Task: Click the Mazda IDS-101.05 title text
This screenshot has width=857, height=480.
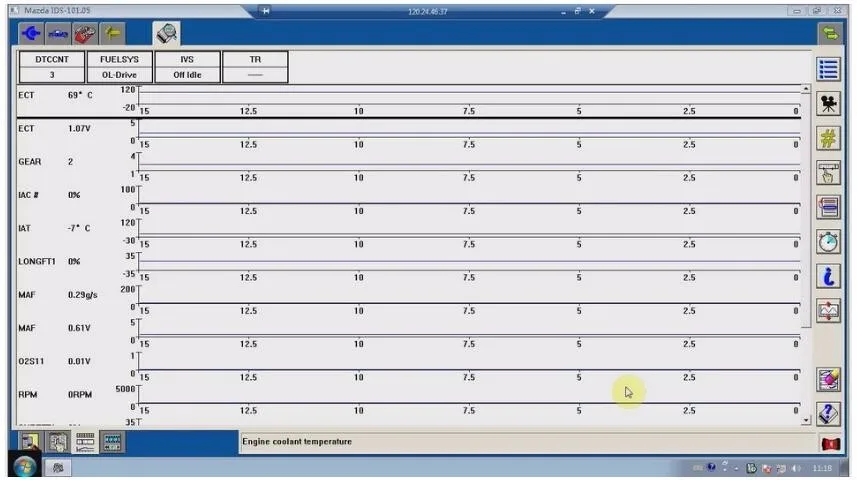Action: [x=57, y=10]
